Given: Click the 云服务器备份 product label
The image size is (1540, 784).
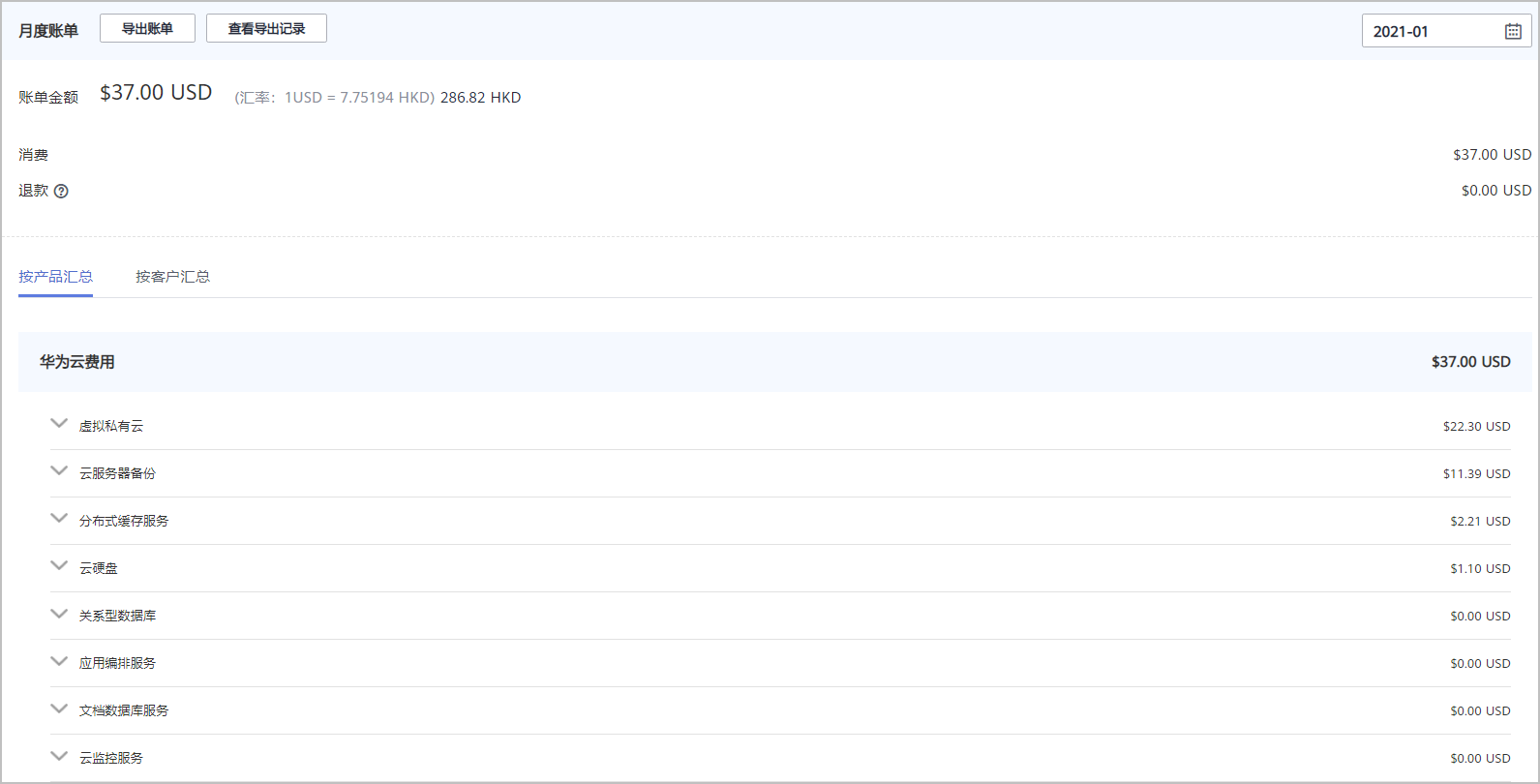Looking at the screenshot, I should pos(117,473).
